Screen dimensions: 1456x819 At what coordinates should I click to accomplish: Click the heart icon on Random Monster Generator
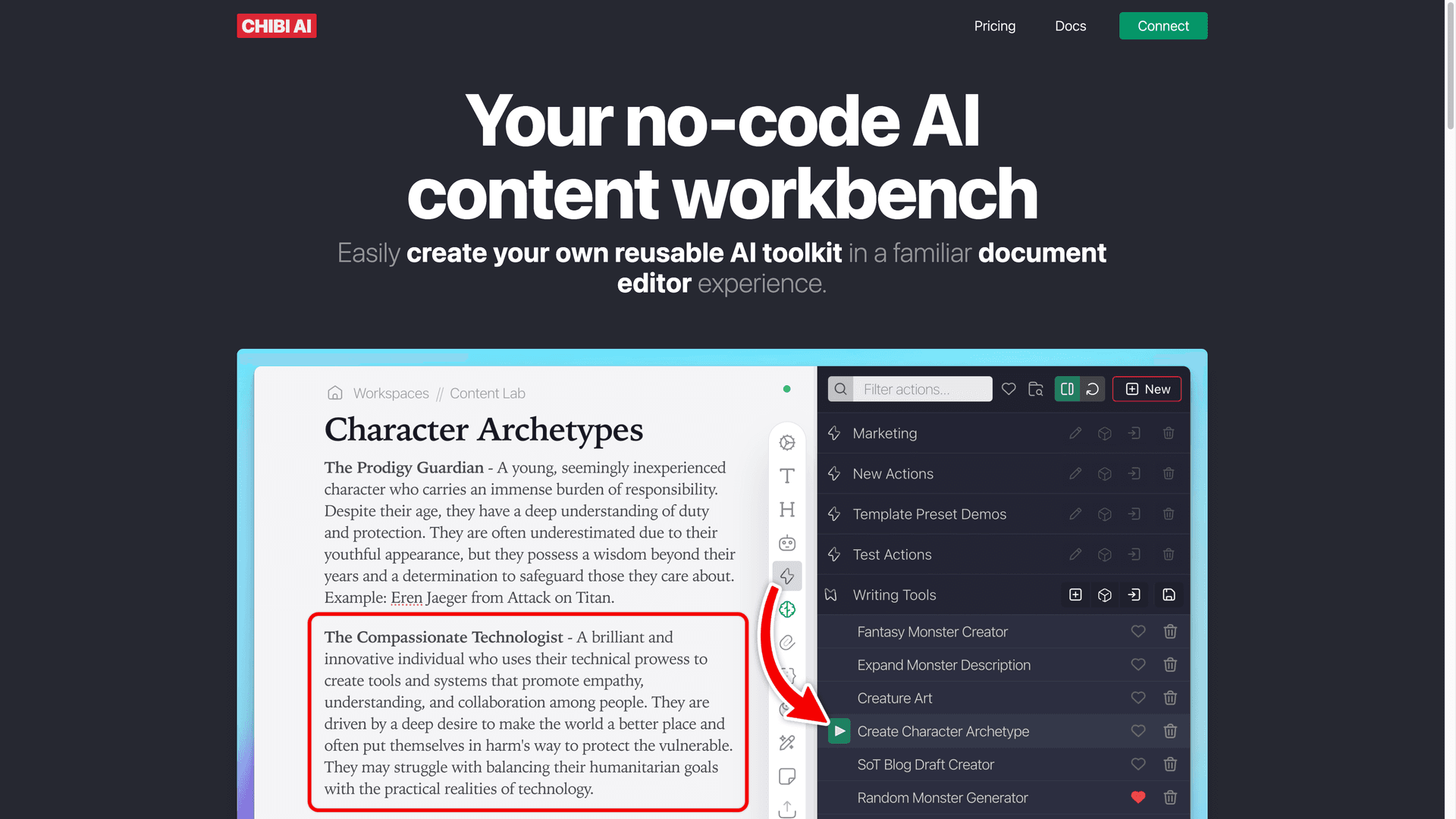[1138, 797]
